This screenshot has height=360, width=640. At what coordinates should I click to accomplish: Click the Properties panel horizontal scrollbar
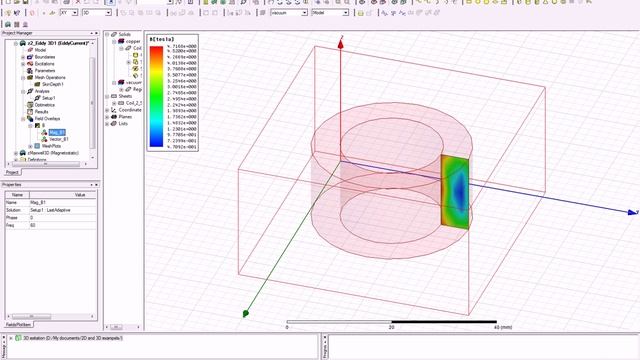[x=31, y=316]
